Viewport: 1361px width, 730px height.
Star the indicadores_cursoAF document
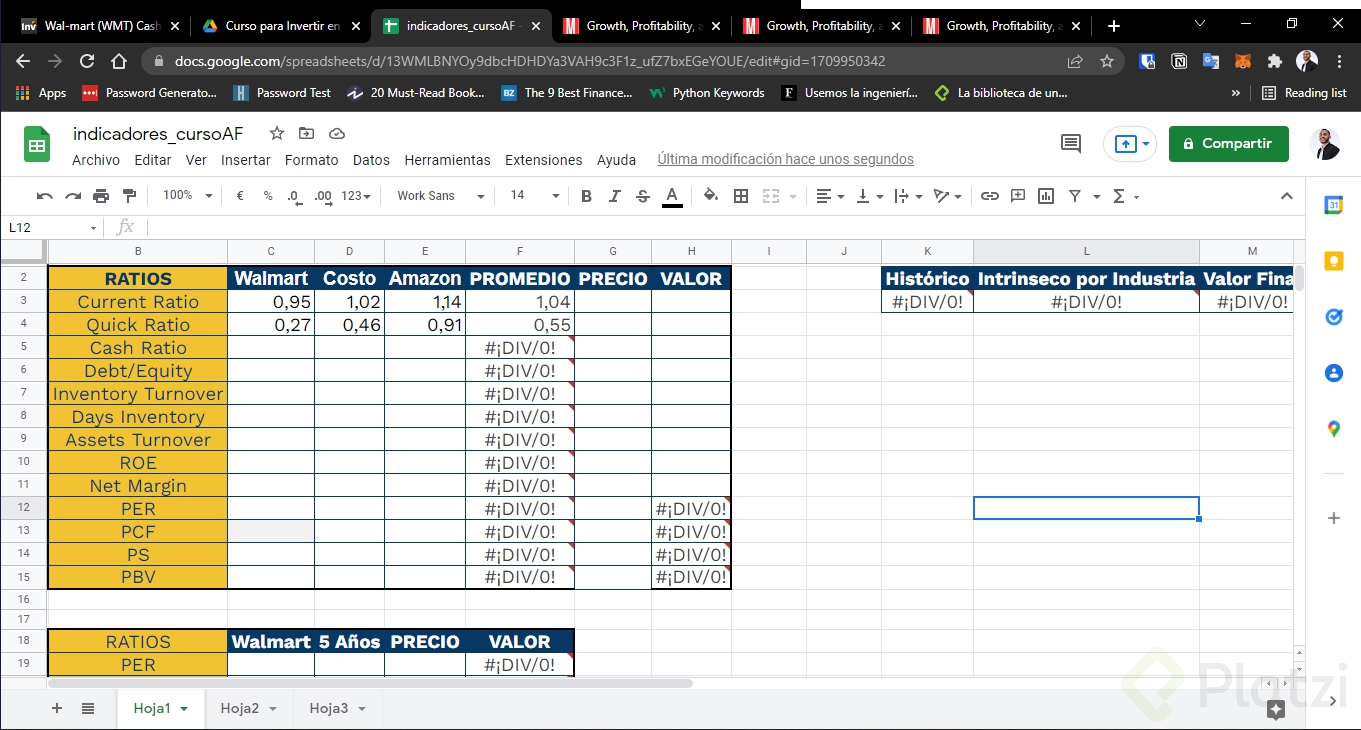click(277, 133)
